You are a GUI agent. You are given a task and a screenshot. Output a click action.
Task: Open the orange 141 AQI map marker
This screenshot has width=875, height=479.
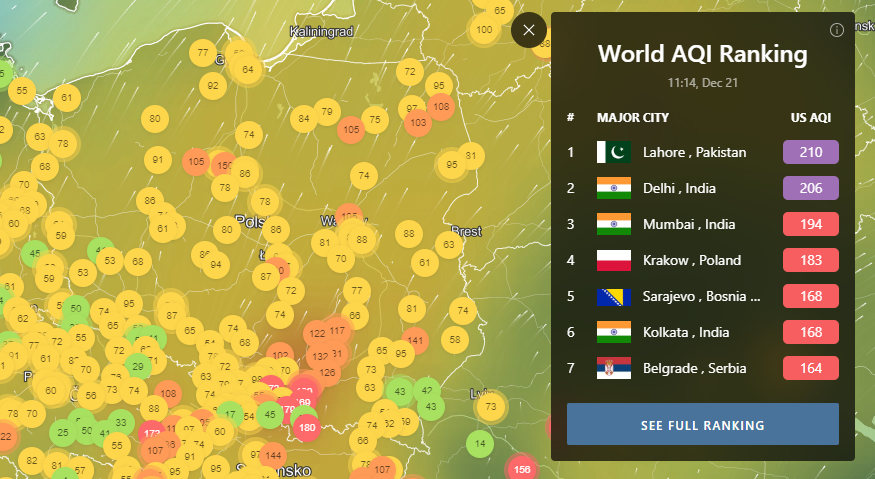[415, 340]
